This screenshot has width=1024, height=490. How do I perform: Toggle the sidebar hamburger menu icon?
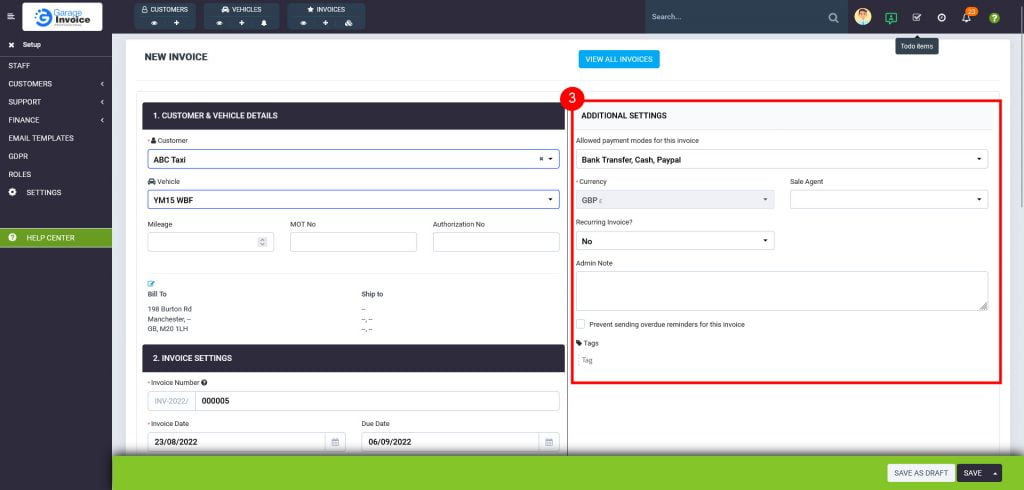click(x=10, y=17)
